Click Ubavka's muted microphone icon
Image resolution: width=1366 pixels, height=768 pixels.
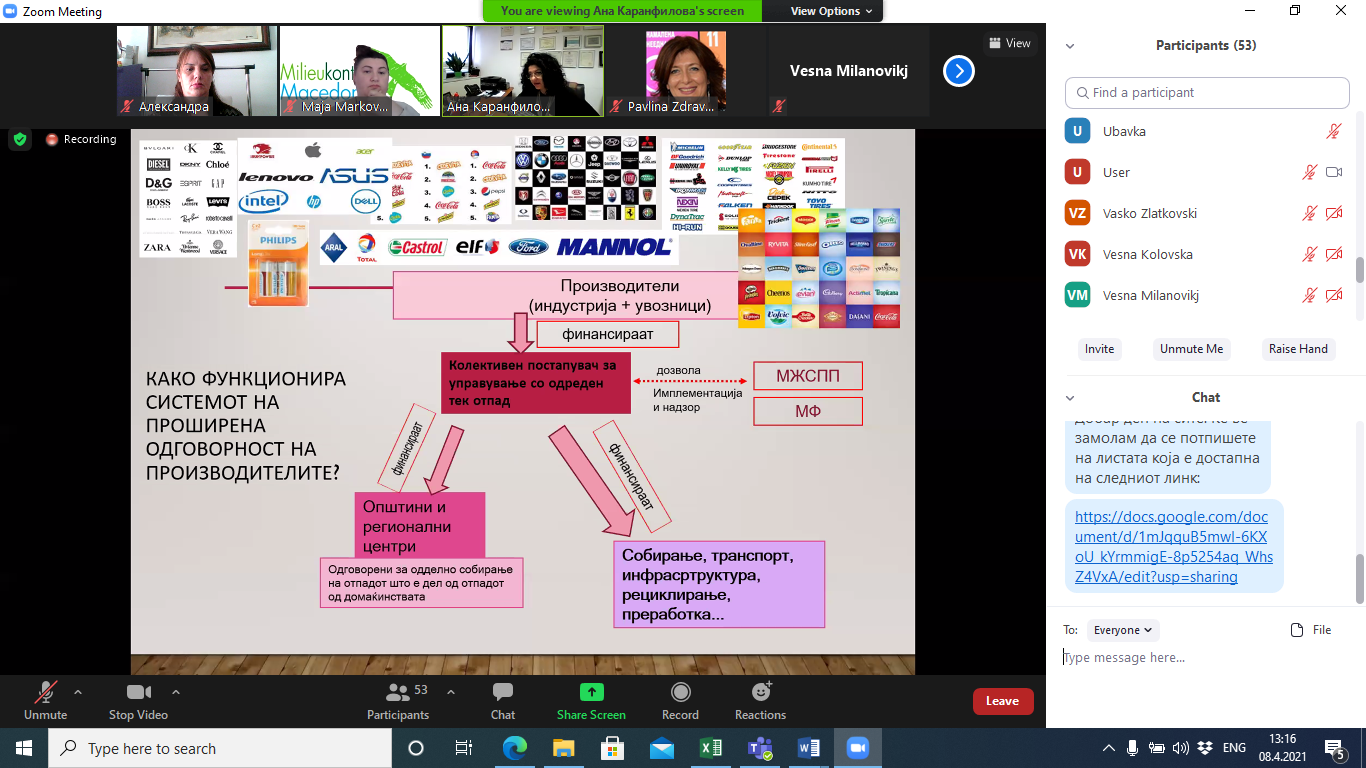(1333, 131)
